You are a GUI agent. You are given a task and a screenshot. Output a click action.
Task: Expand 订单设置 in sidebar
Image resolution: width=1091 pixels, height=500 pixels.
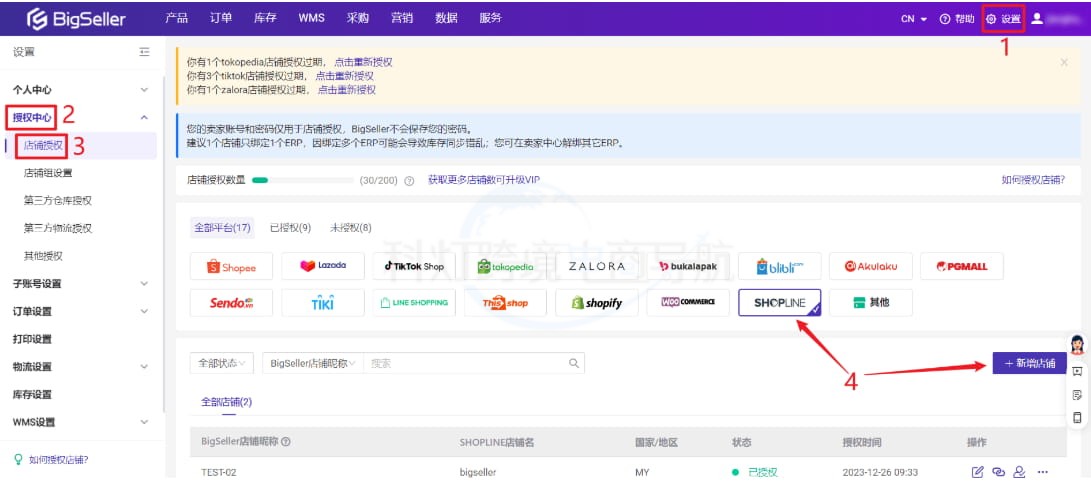coord(144,312)
